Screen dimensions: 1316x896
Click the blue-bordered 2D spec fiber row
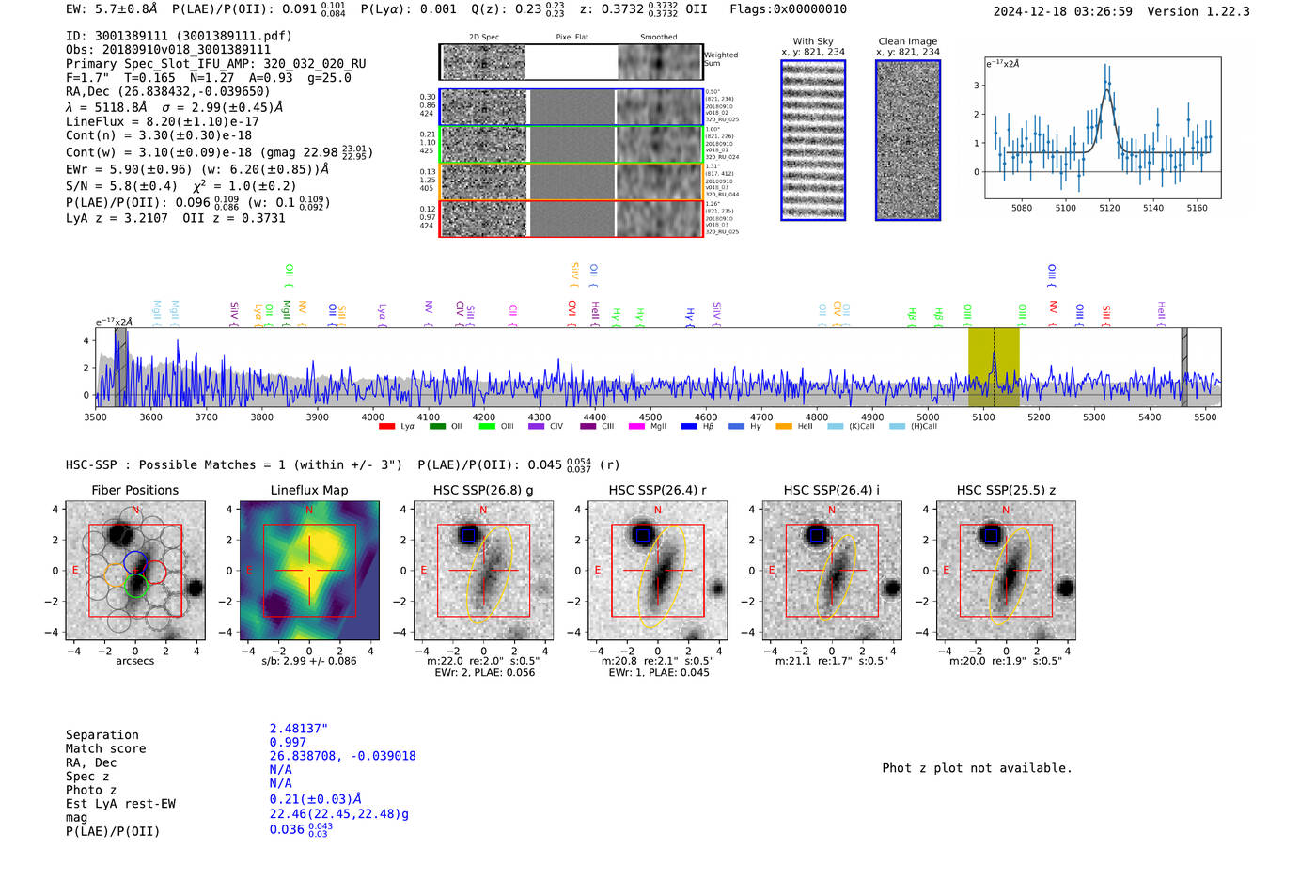(x=571, y=107)
